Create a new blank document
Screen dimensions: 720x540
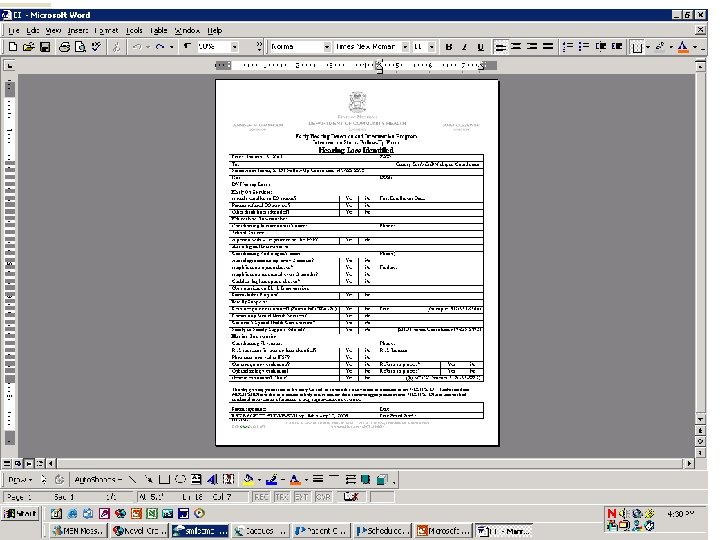tap(13, 46)
